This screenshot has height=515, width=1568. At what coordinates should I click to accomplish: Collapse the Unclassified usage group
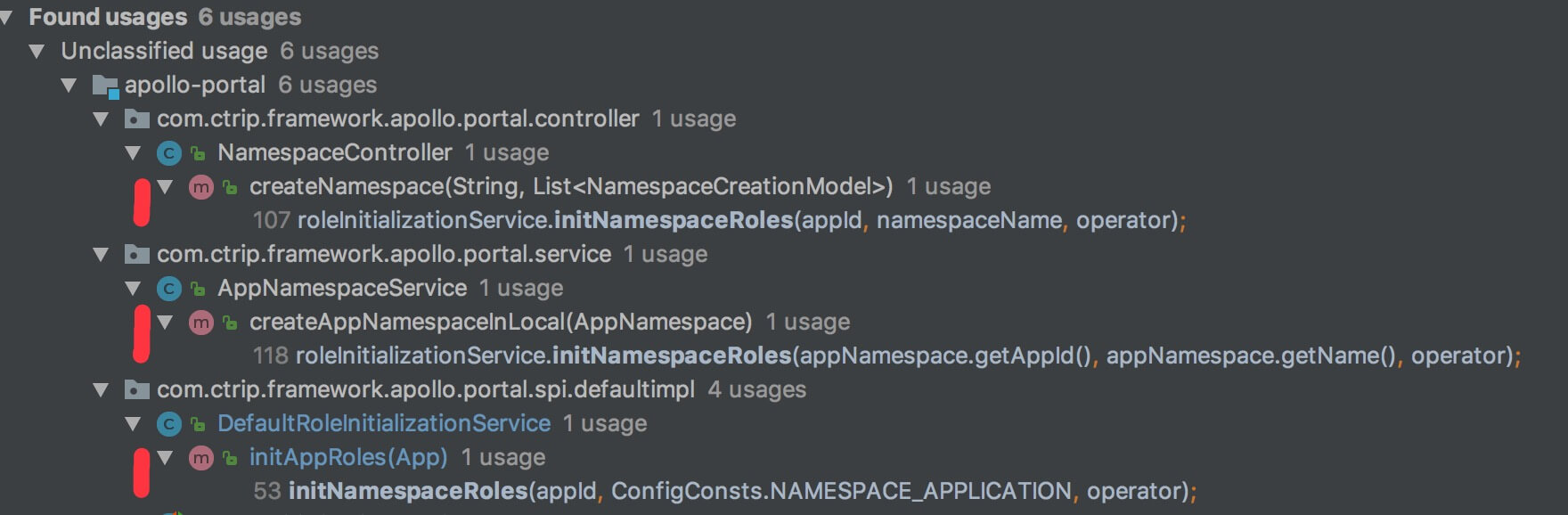click(x=37, y=52)
